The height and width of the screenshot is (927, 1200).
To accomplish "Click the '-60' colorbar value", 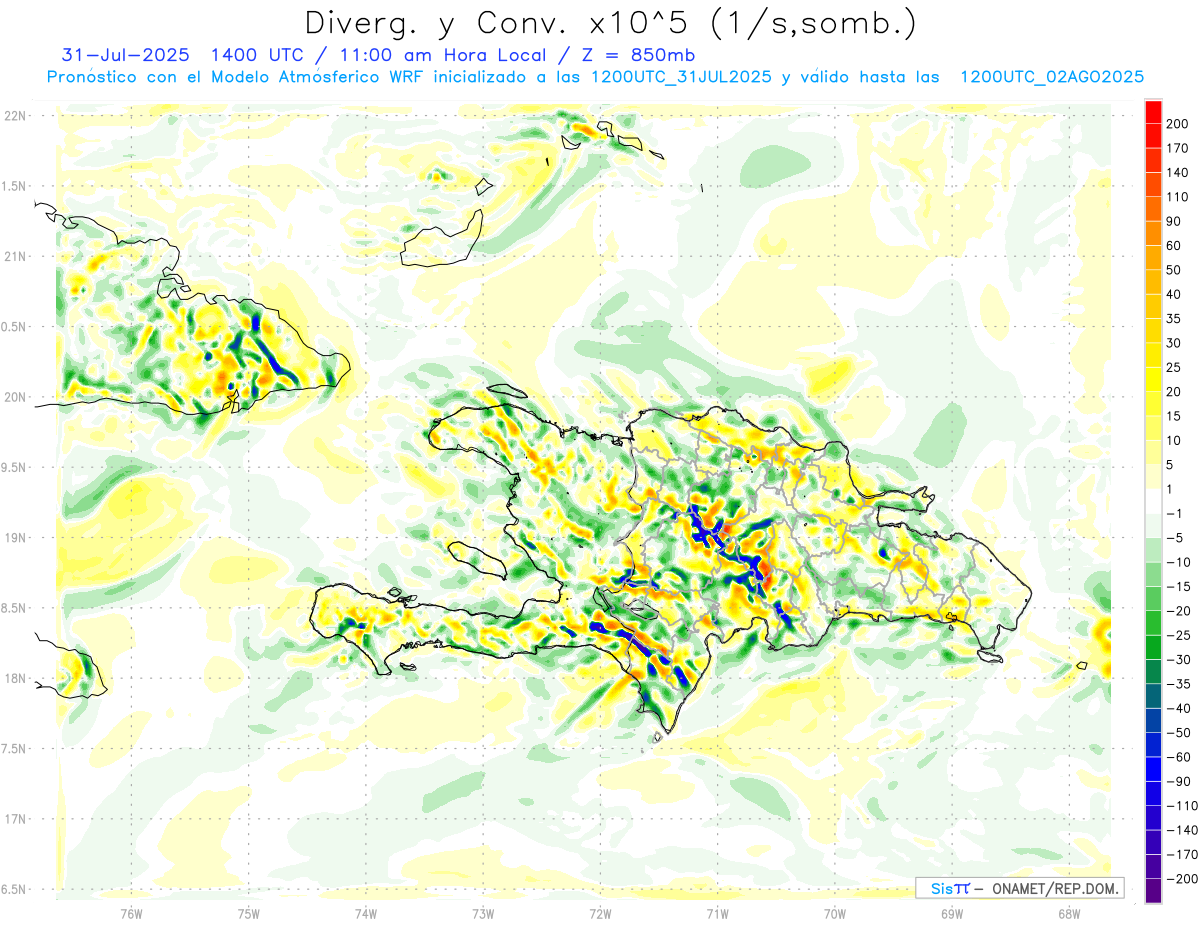I will pos(1178,757).
